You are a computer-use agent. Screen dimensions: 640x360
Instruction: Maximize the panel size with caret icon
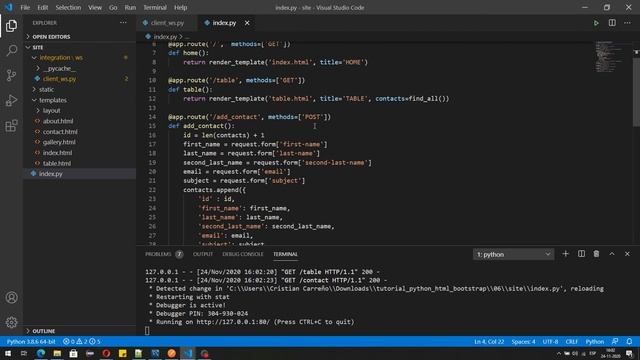click(612, 254)
